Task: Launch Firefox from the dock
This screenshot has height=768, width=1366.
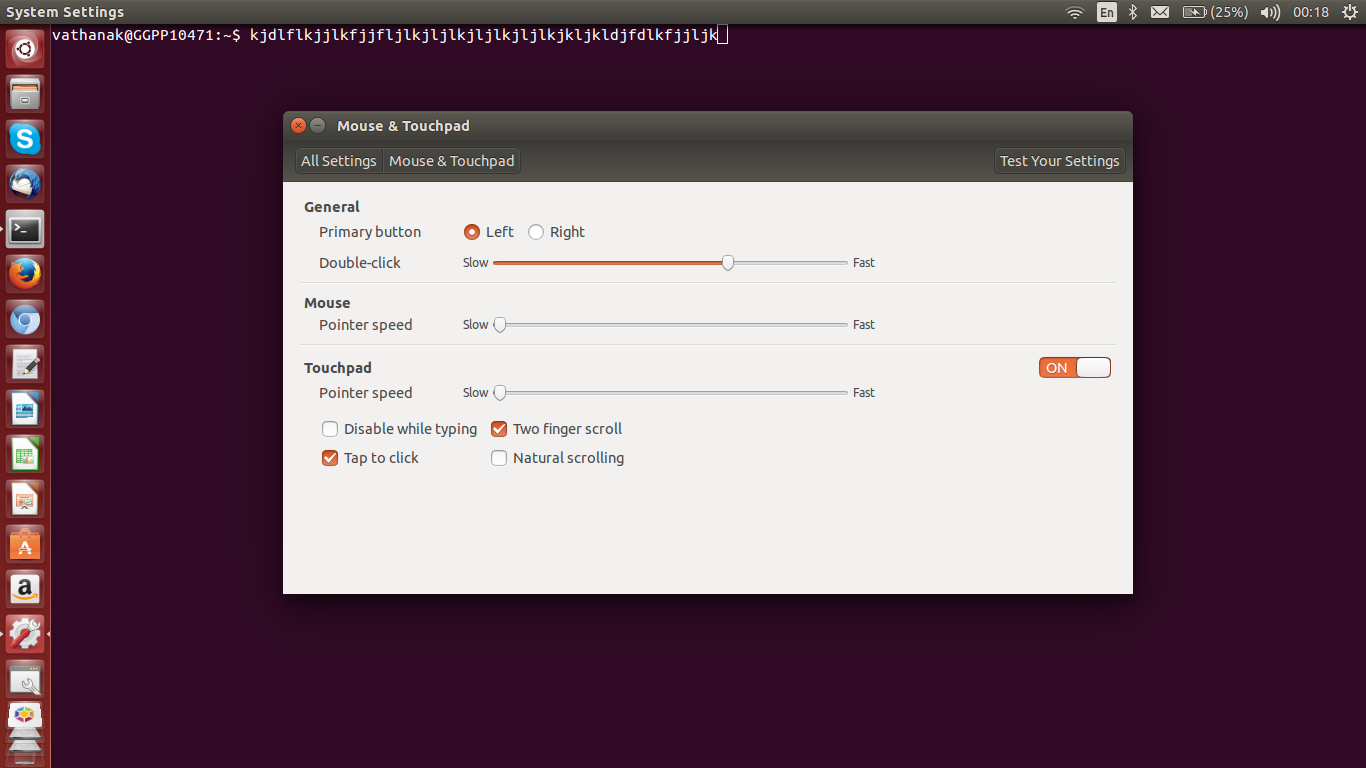Action: [25, 274]
